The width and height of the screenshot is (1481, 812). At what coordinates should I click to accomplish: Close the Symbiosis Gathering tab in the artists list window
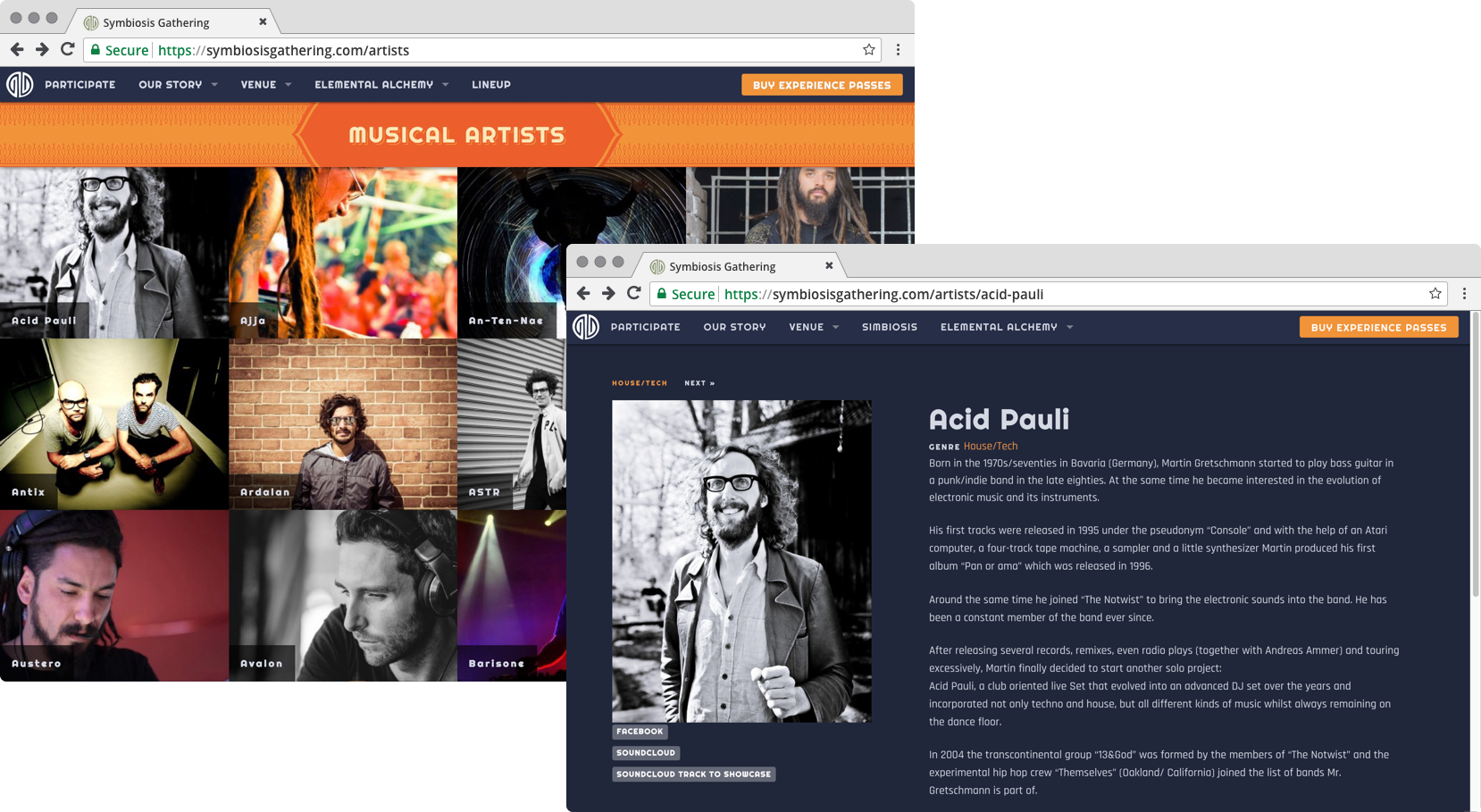[x=263, y=21]
